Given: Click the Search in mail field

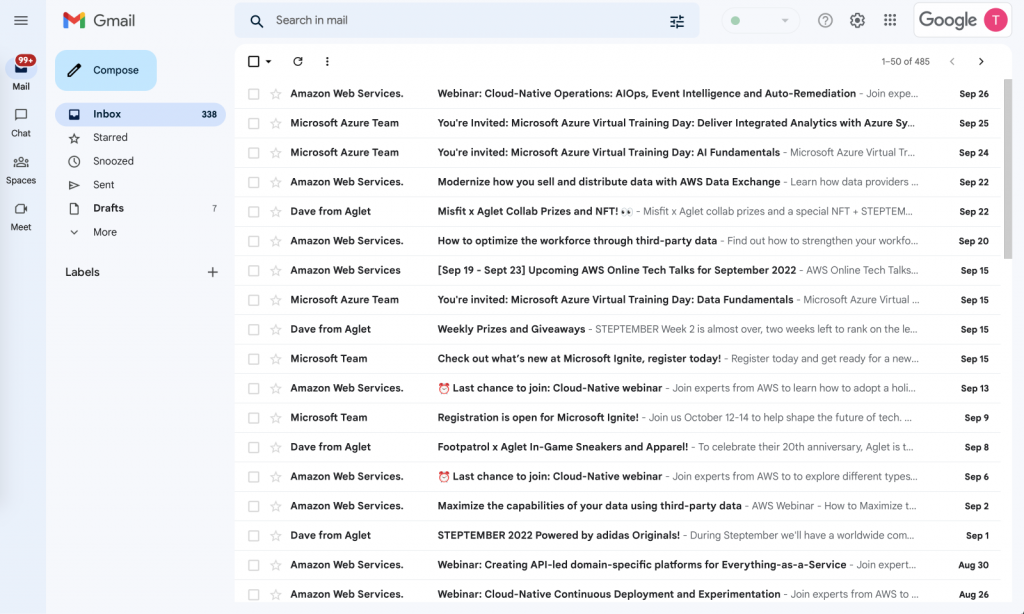Looking at the screenshot, I should pyautogui.click(x=467, y=20).
